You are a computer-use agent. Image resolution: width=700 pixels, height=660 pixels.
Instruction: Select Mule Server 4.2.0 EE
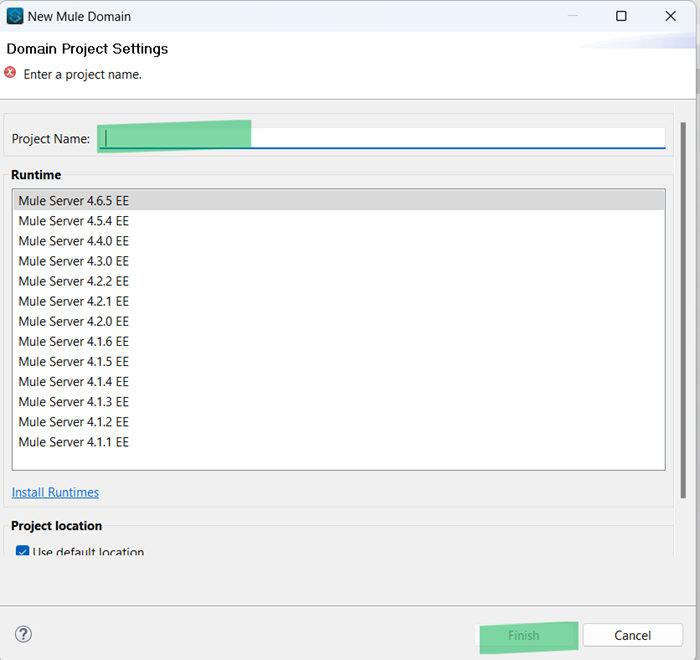(x=74, y=321)
